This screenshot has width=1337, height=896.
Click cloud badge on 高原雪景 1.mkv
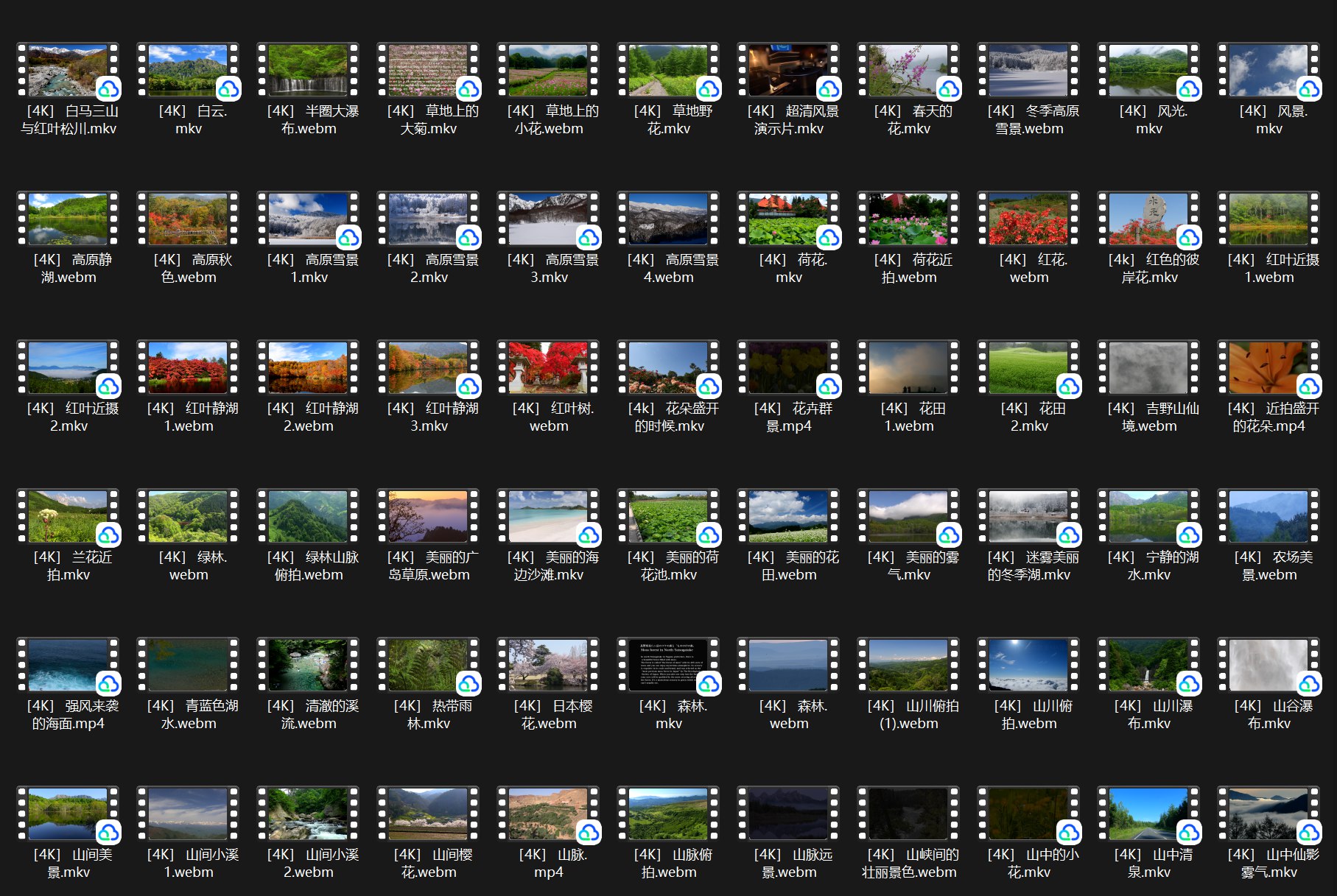point(348,238)
